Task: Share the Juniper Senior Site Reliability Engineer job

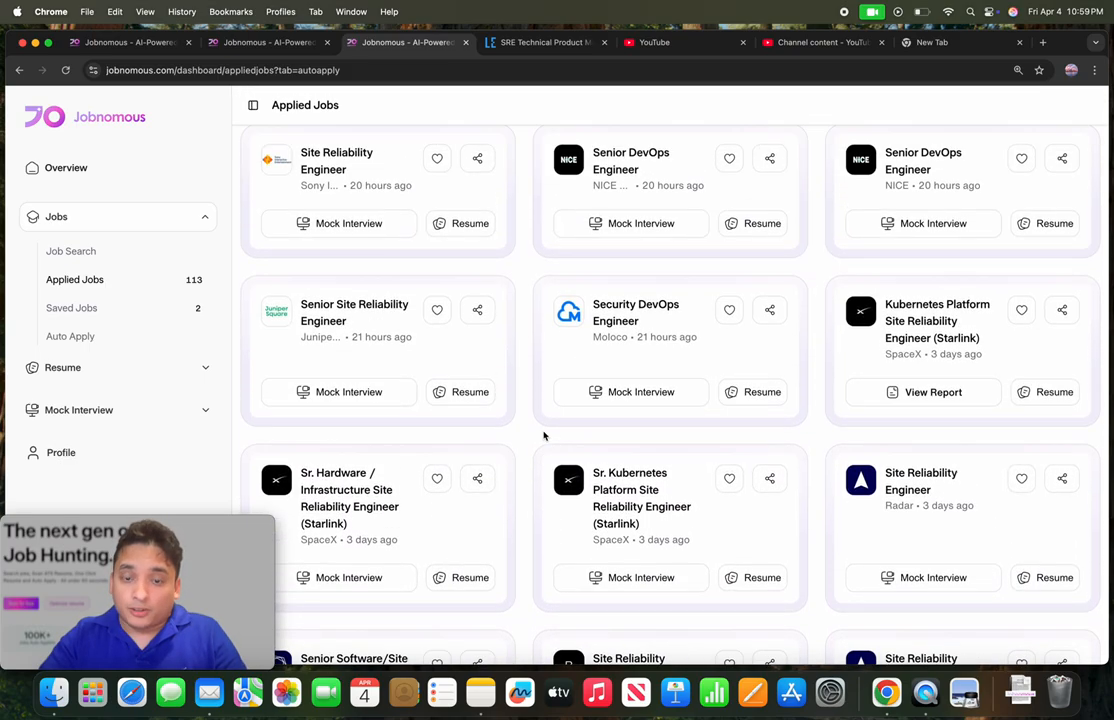Action: 477,310
